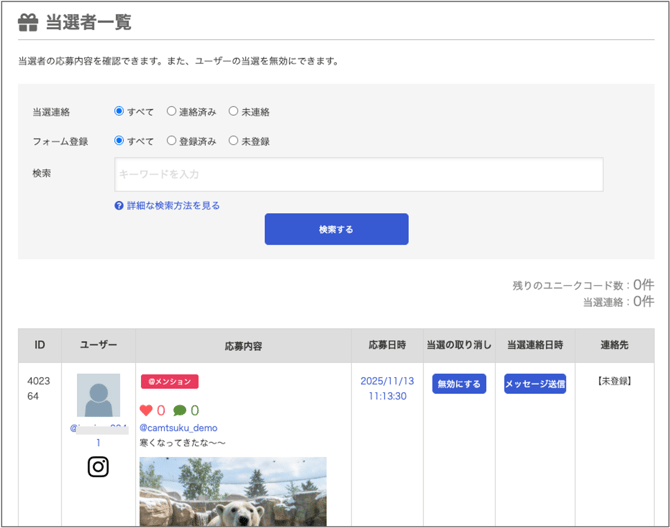Click the 連絡先 column header
The height and width of the screenshot is (528, 670).
click(615, 345)
